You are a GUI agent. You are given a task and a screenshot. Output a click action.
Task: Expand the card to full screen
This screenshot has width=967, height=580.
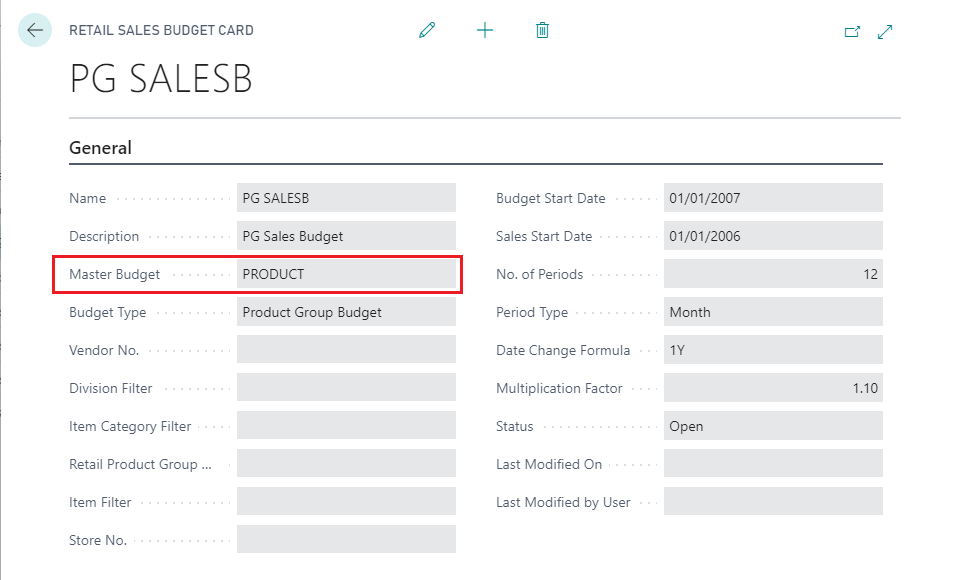(885, 32)
